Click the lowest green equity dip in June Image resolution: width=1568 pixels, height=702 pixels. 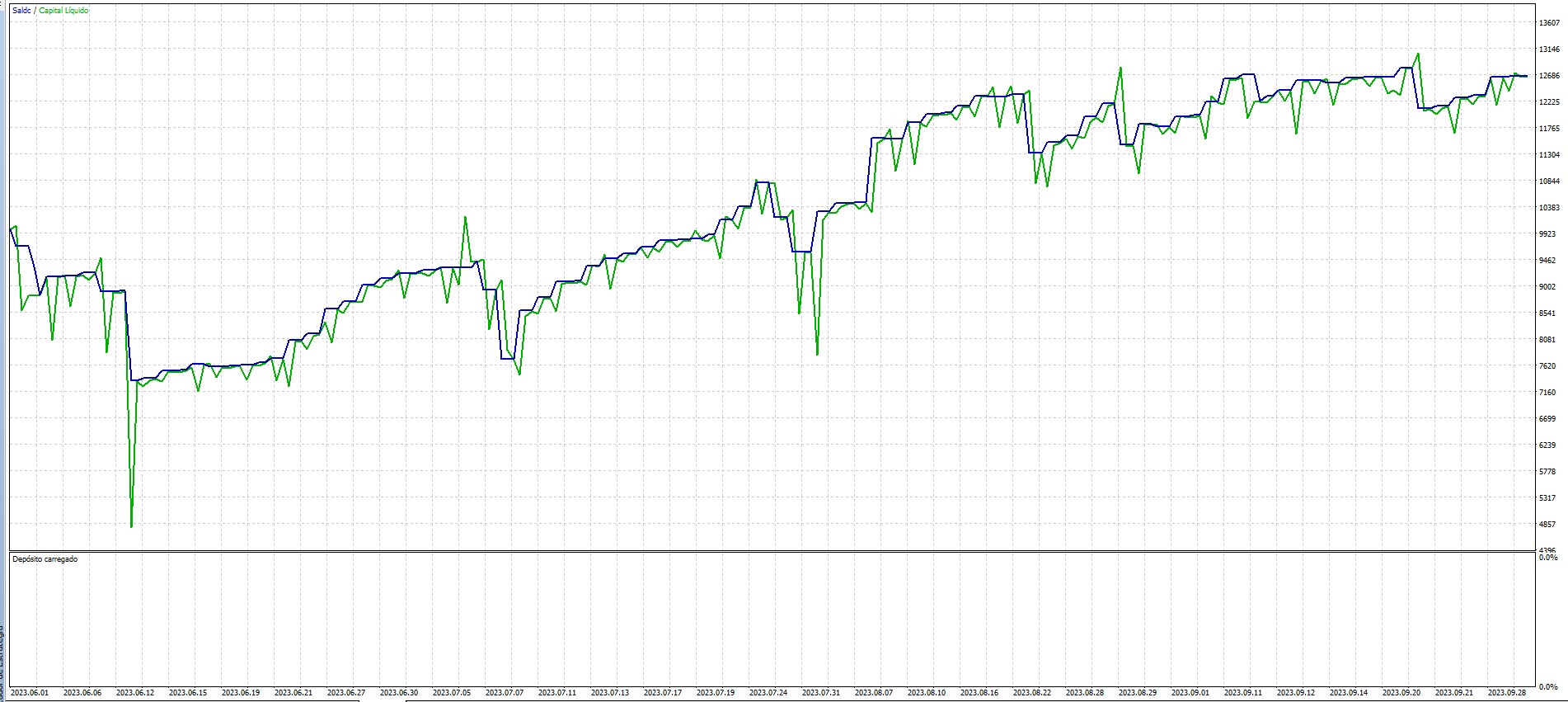[x=132, y=525]
